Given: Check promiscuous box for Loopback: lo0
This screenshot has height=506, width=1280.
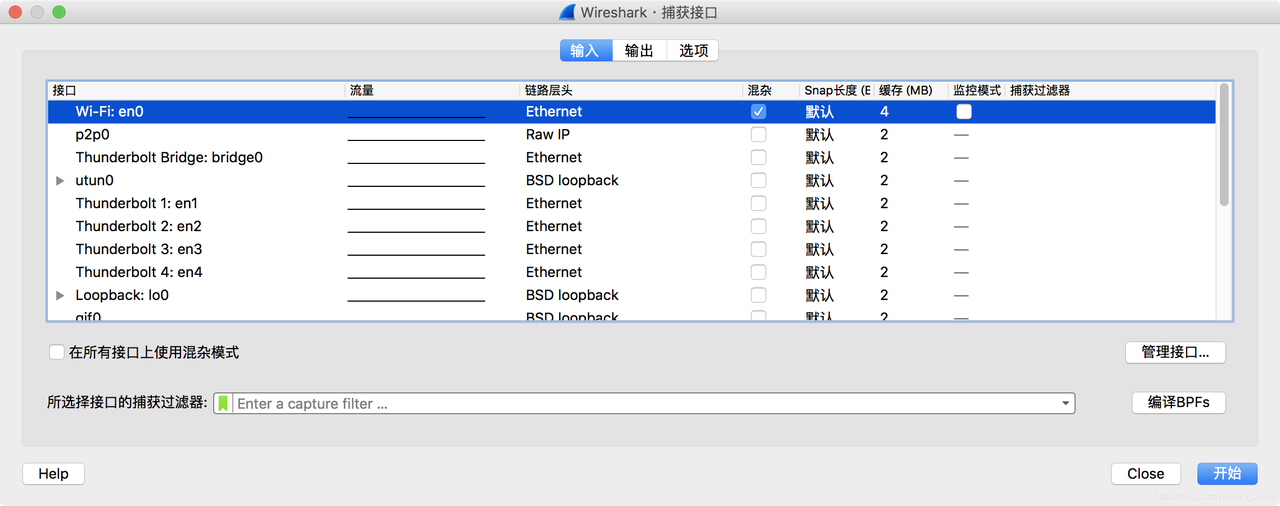Looking at the screenshot, I should [x=759, y=296].
